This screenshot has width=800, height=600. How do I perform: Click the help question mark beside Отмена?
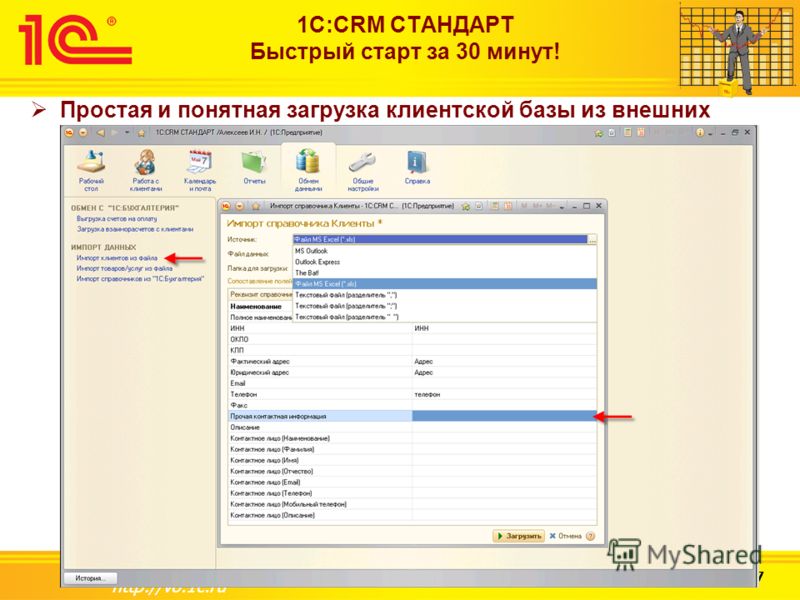(x=590, y=536)
